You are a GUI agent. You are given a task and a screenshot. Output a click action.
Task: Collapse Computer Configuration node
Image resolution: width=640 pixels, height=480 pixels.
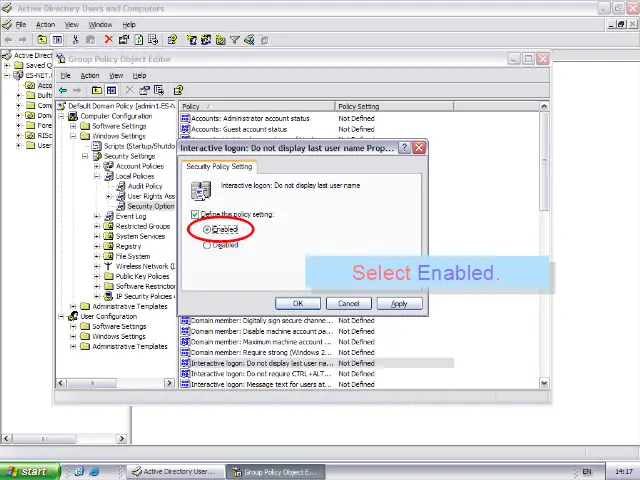(61, 116)
